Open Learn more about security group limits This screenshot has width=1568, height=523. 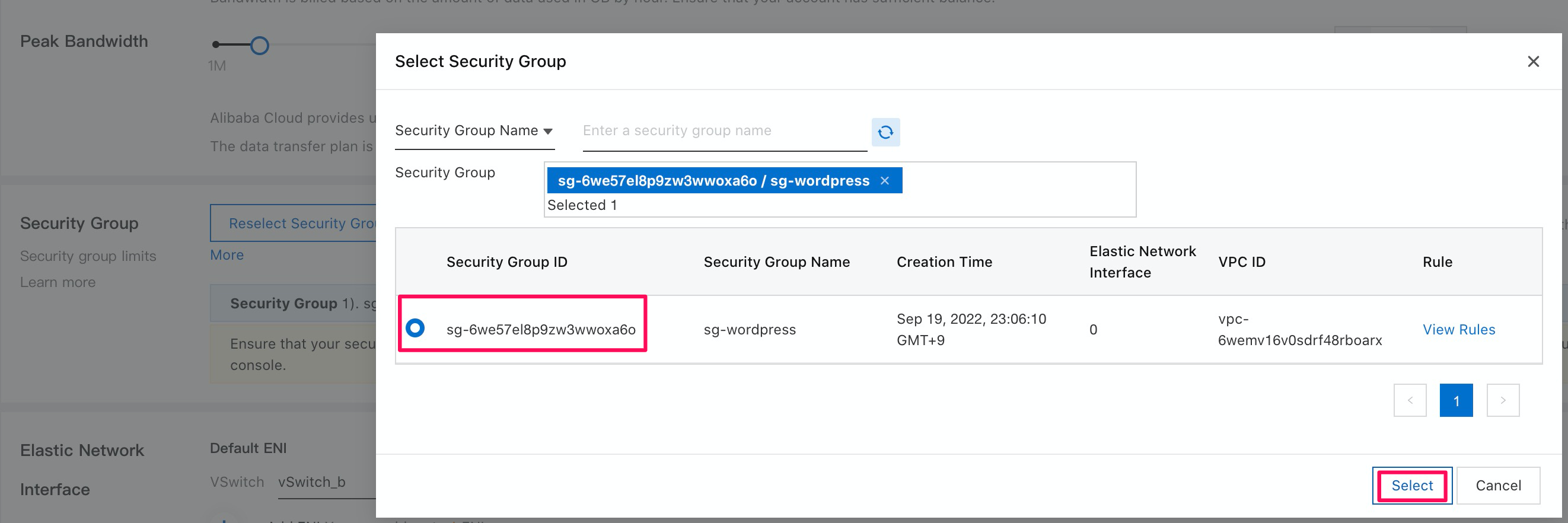[x=58, y=282]
